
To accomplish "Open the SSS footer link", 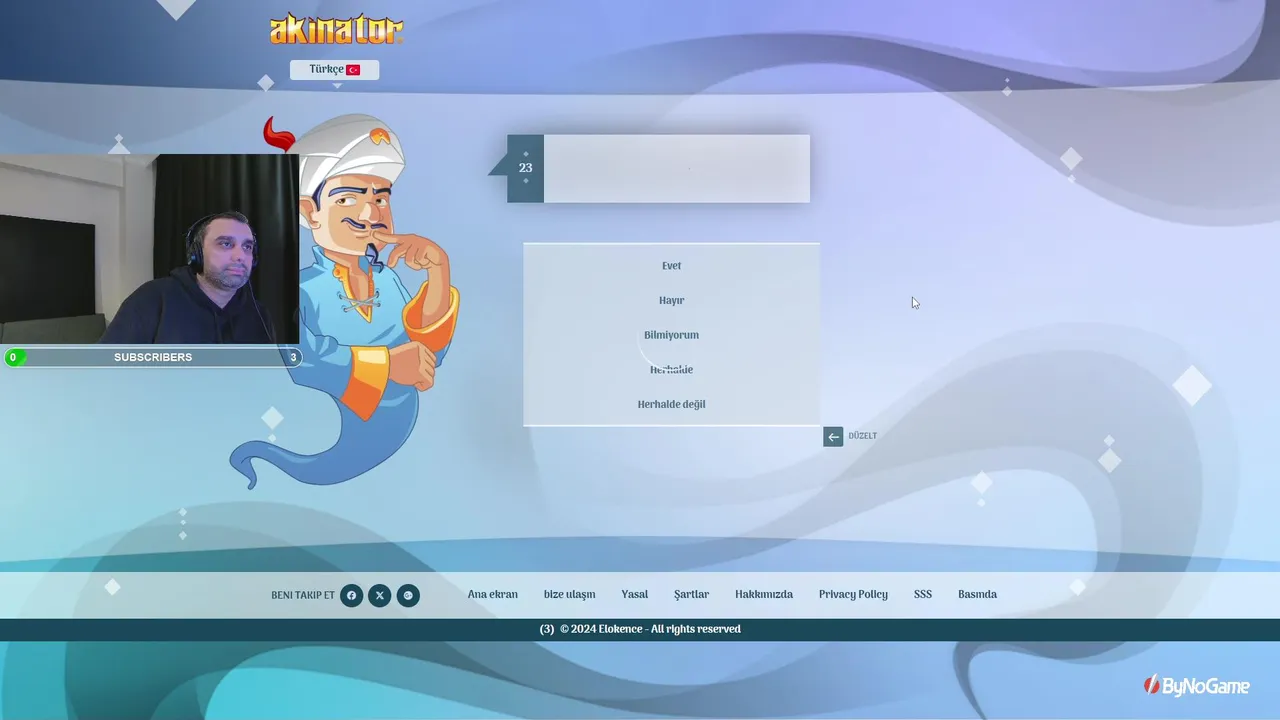I will [923, 594].
